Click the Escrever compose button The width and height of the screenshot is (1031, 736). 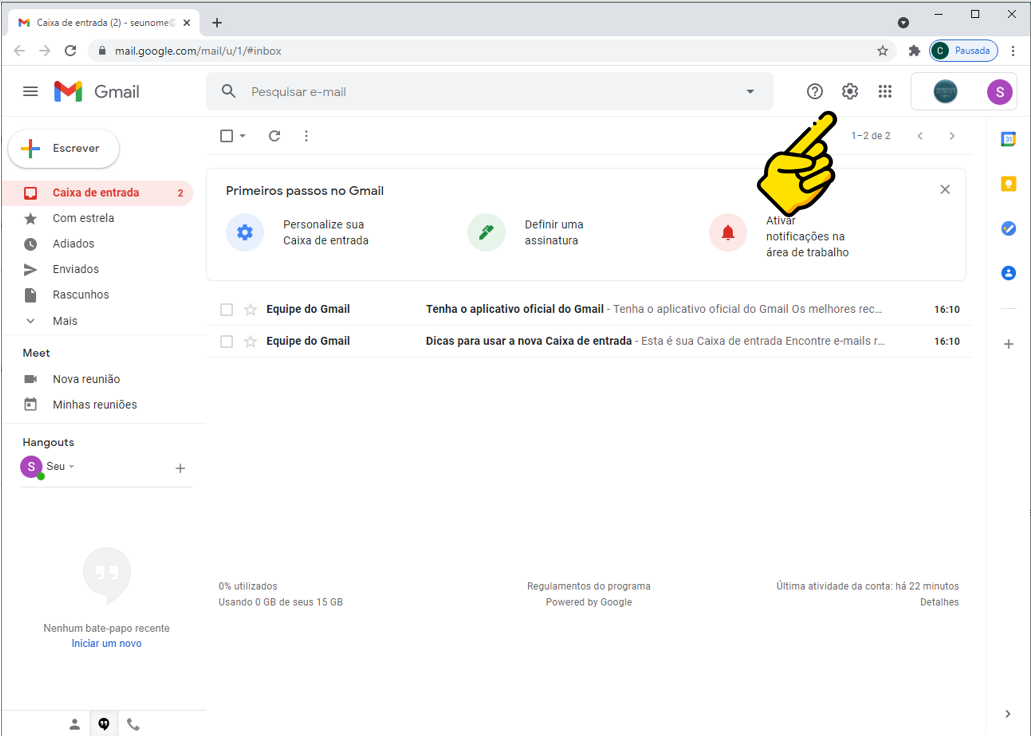tap(63, 148)
